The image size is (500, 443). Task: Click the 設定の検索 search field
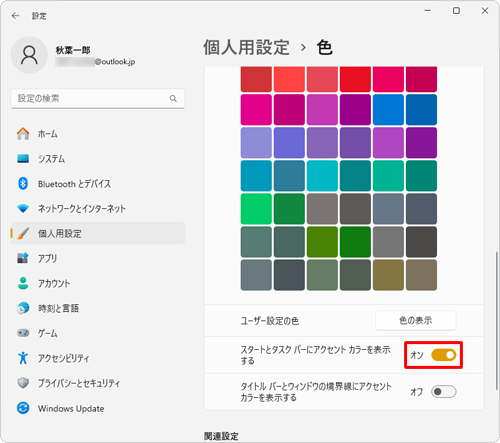[x=98, y=98]
